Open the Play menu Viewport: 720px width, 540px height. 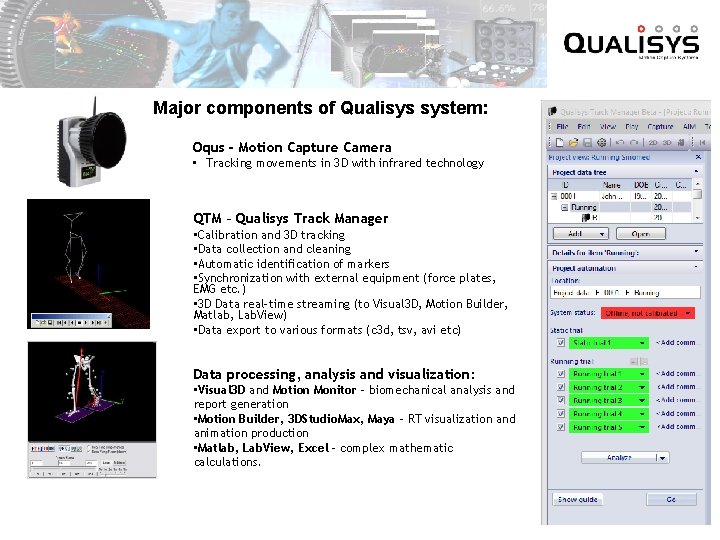coord(632,126)
